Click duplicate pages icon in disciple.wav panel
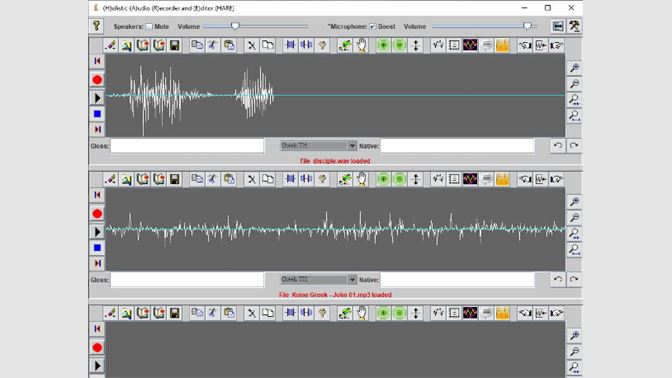672x378 pixels. [x=268, y=45]
